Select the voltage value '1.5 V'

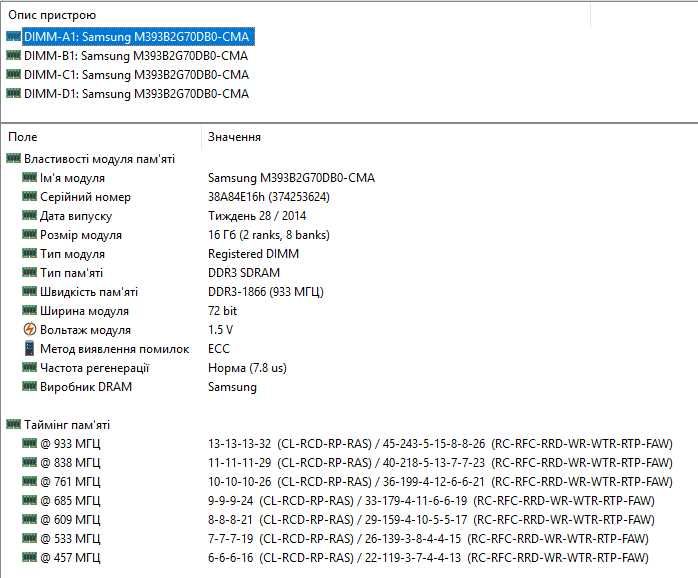click(x=220, y=330)
